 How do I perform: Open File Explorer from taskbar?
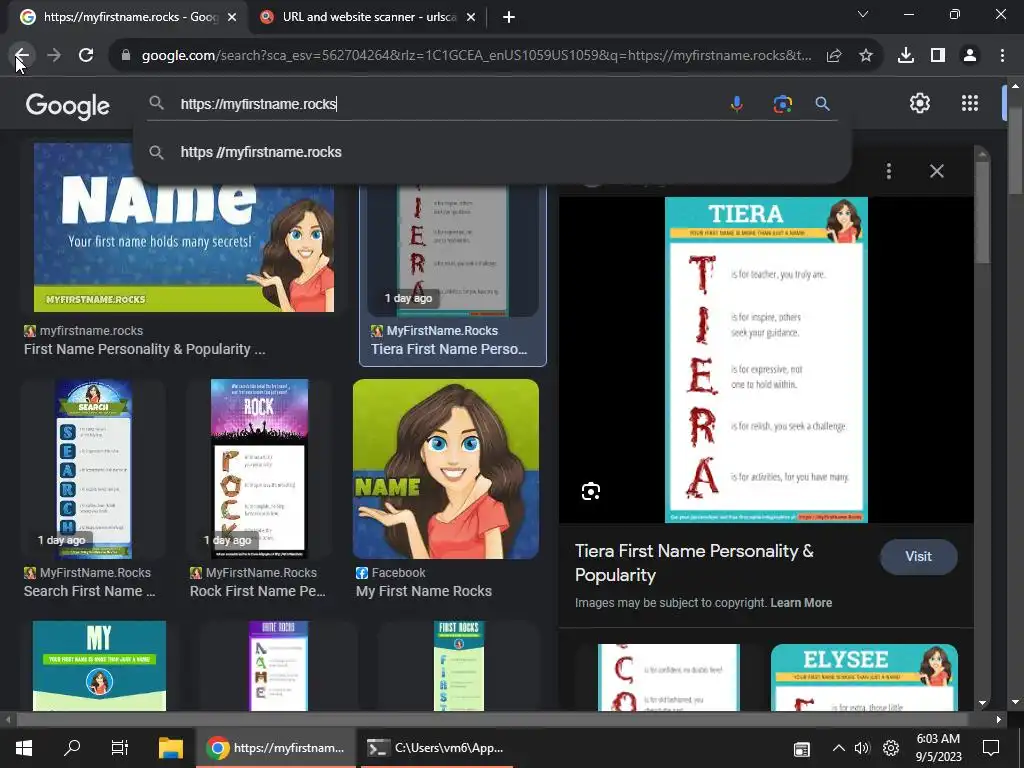(x=171, y=748)
